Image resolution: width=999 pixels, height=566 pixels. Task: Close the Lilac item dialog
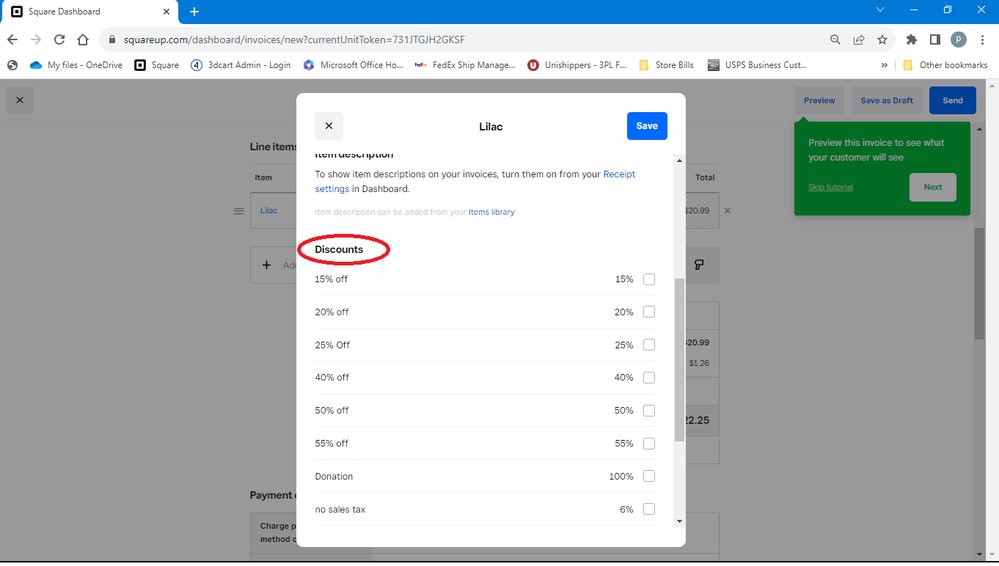[x=329, y=126]
